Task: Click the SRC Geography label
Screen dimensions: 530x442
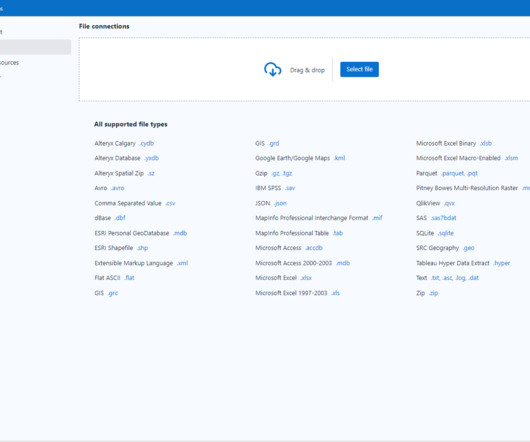Action: [437, 248]
